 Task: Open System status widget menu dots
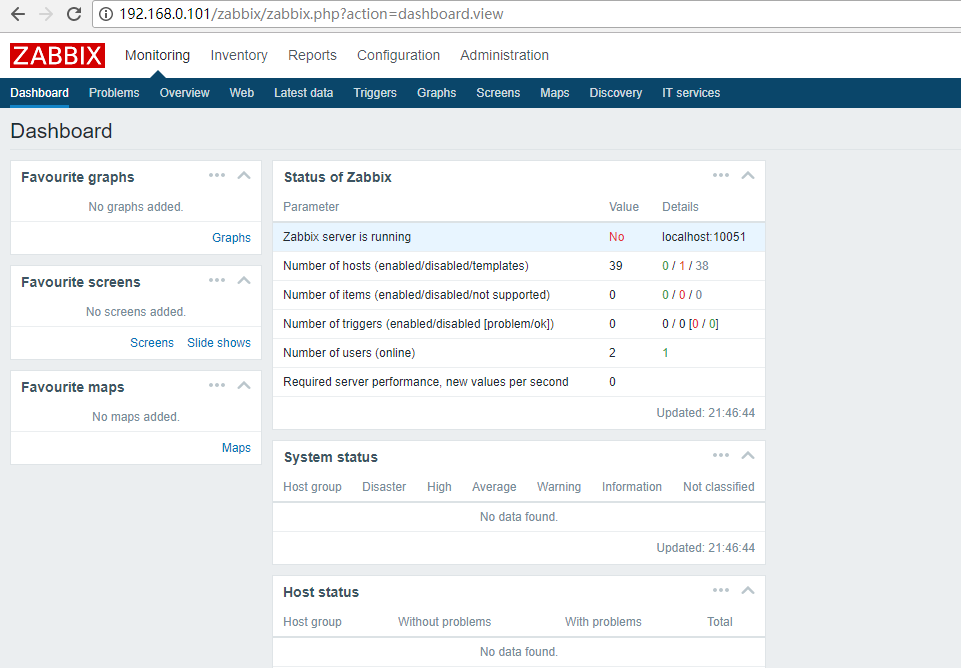click(721, 455)
